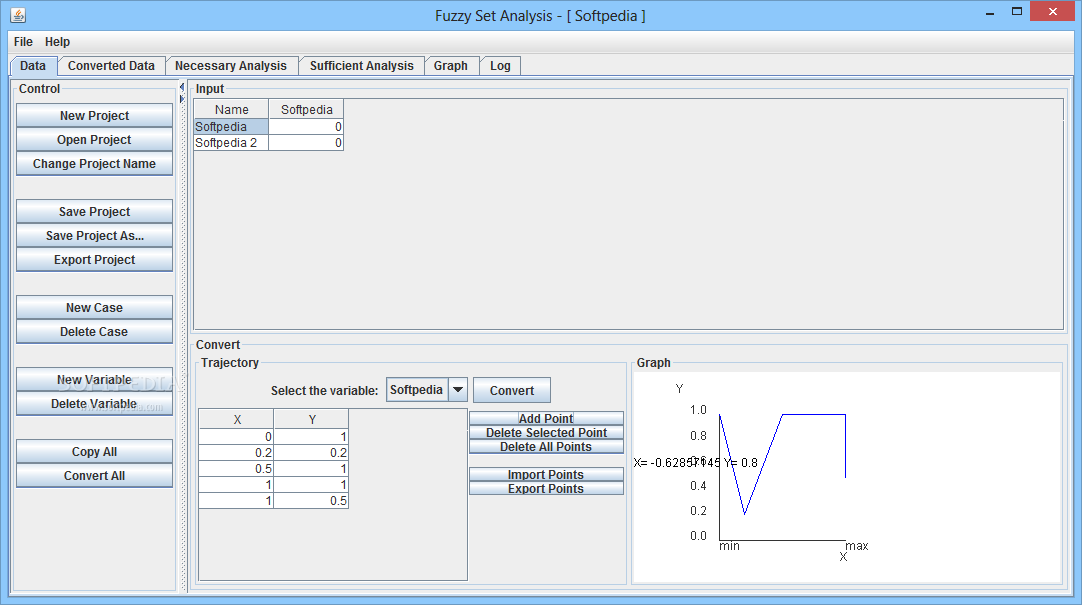Click the Delete Case button
The height and width of the screenshot is (605, 1082).
95,331
